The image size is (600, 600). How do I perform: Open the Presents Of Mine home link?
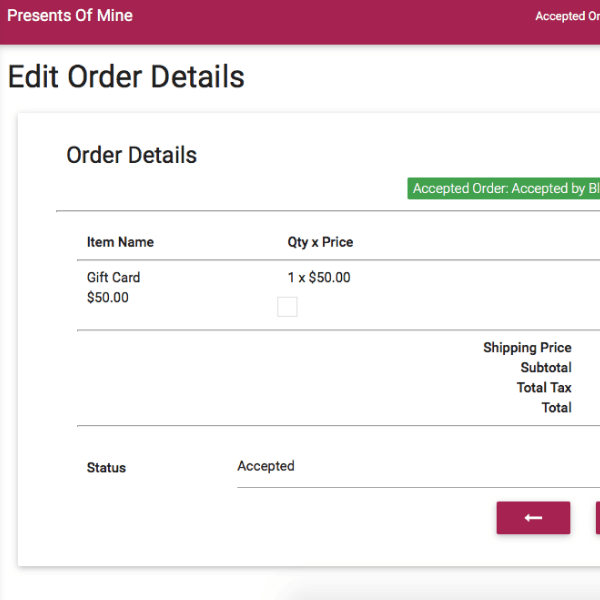[70, 16]
